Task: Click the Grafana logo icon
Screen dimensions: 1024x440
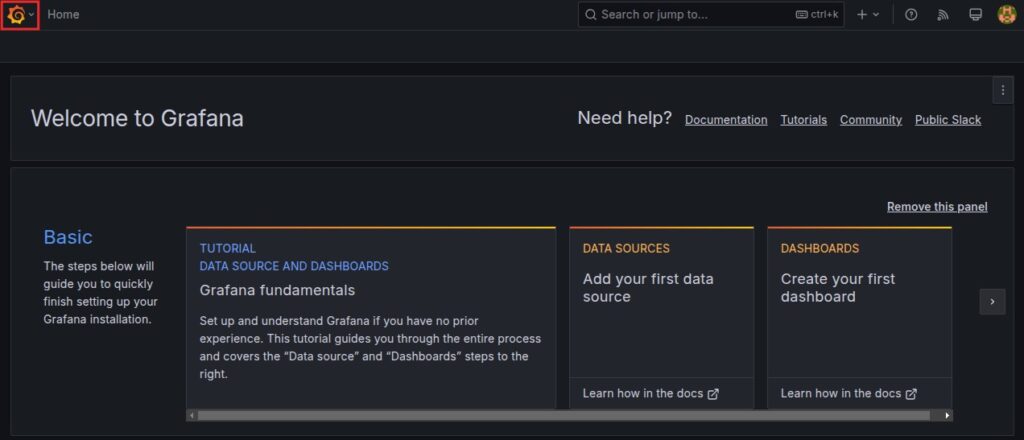Action: click(x=16, y=15)
